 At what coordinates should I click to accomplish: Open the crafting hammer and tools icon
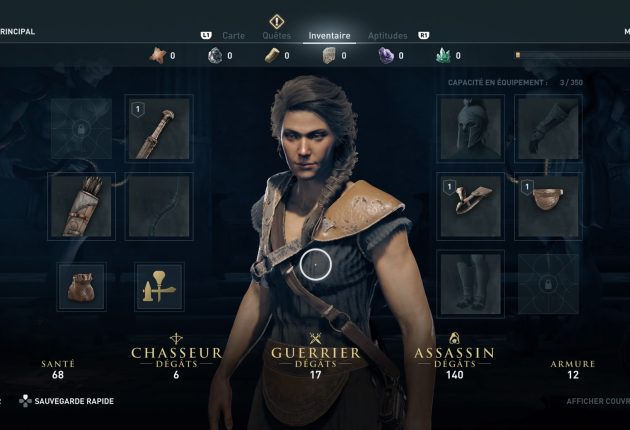pyautogui.click(x=159, y=287)
